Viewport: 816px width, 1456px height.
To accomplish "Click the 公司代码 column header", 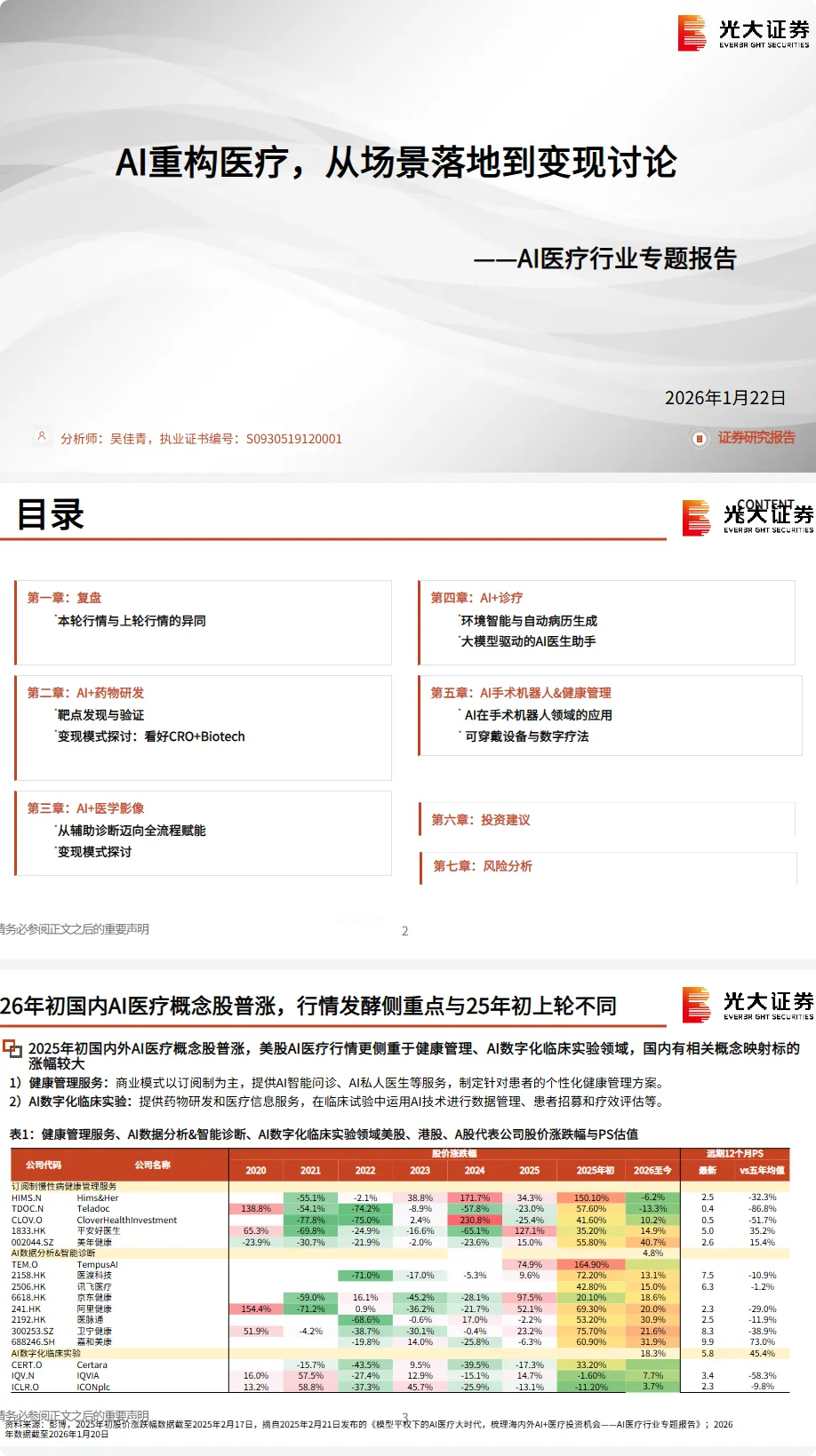I will pyautogui.click(x=44, y=1165).
